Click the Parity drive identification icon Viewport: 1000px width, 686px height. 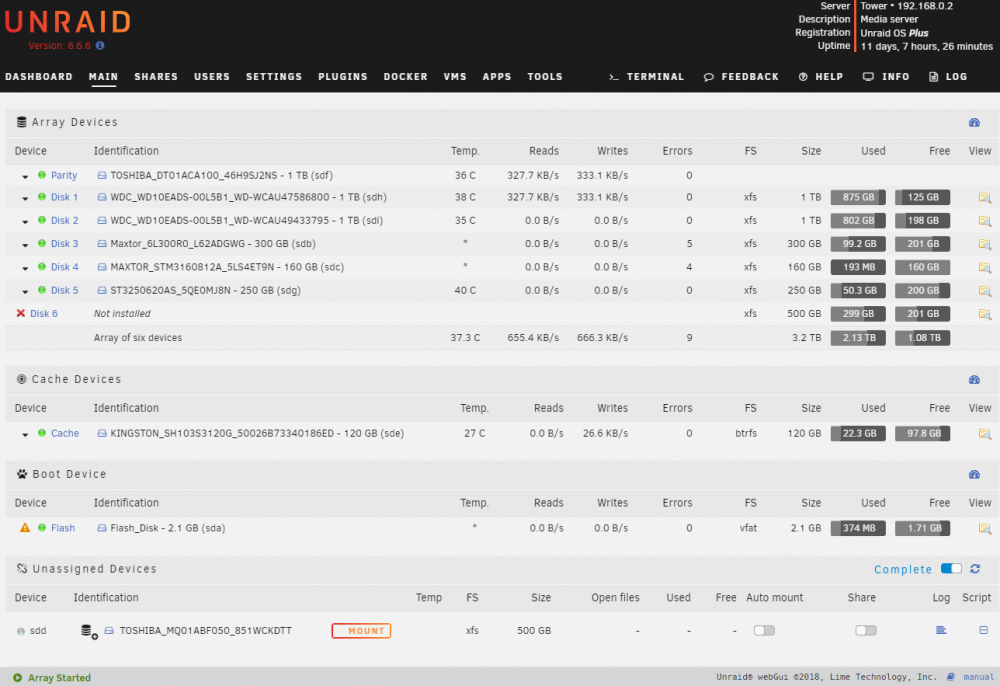coord(101,175)
